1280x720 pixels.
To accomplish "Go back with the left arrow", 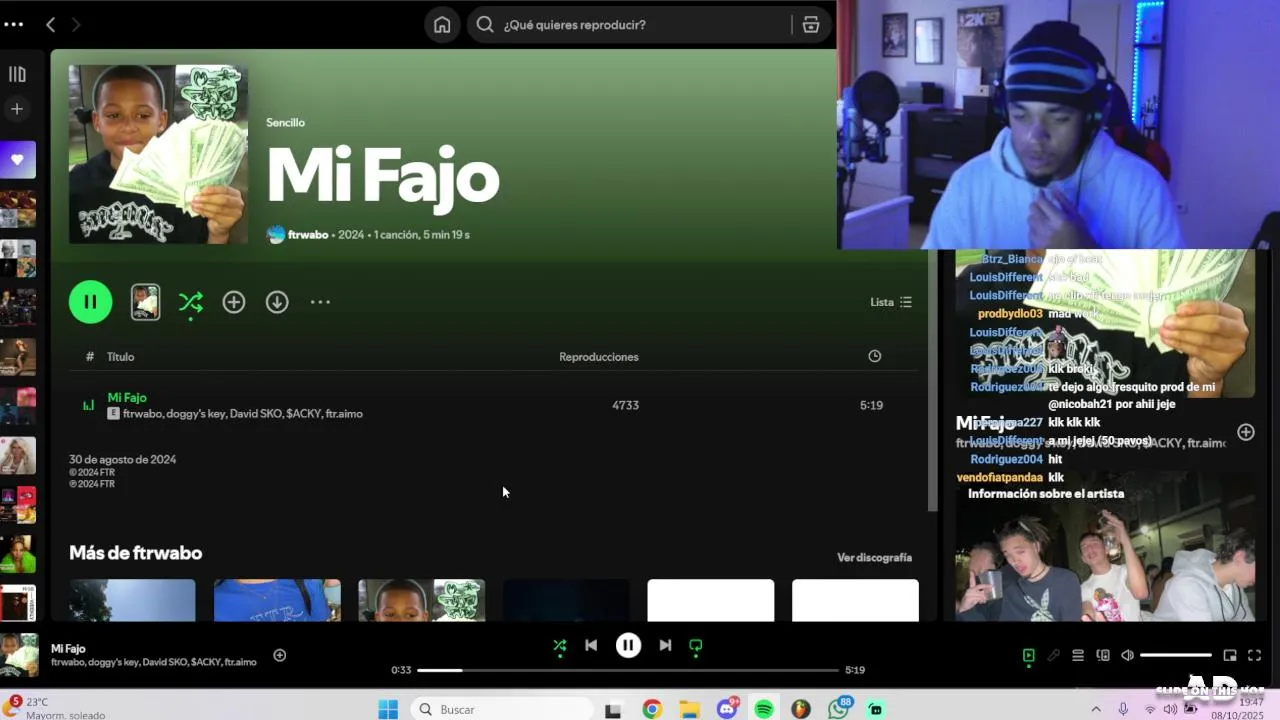I will pos(50,24).
